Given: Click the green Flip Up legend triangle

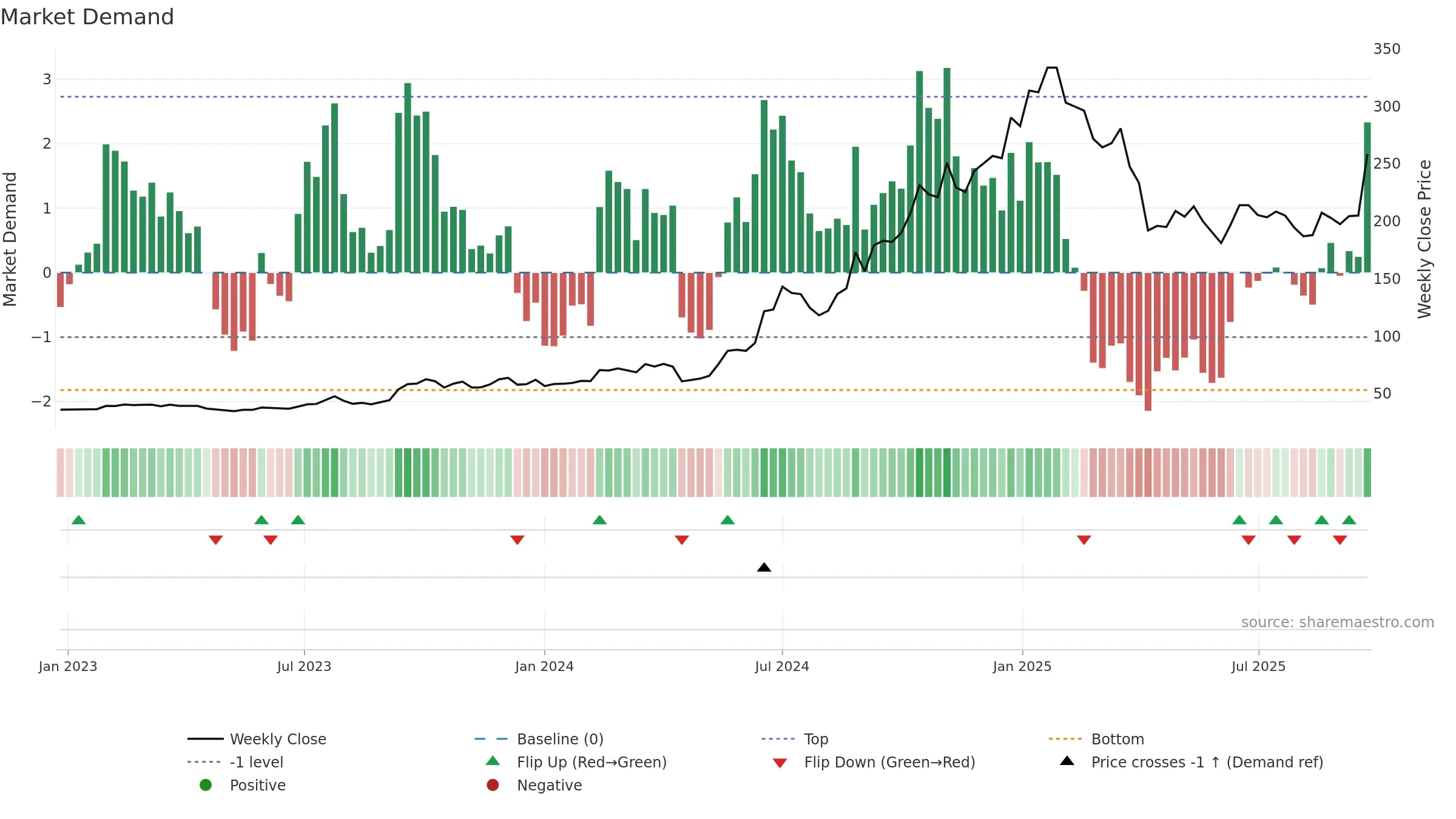Looking at the screenshot, I should pyautogui.click(x=493, y=761).
